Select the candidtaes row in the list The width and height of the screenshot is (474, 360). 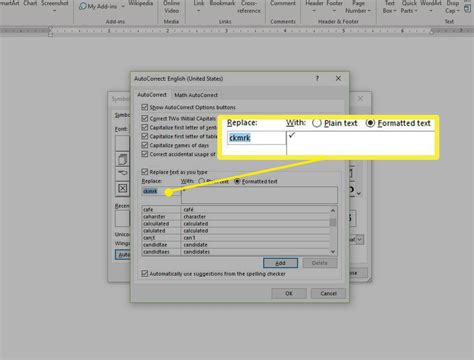click(x=235, y=252)
